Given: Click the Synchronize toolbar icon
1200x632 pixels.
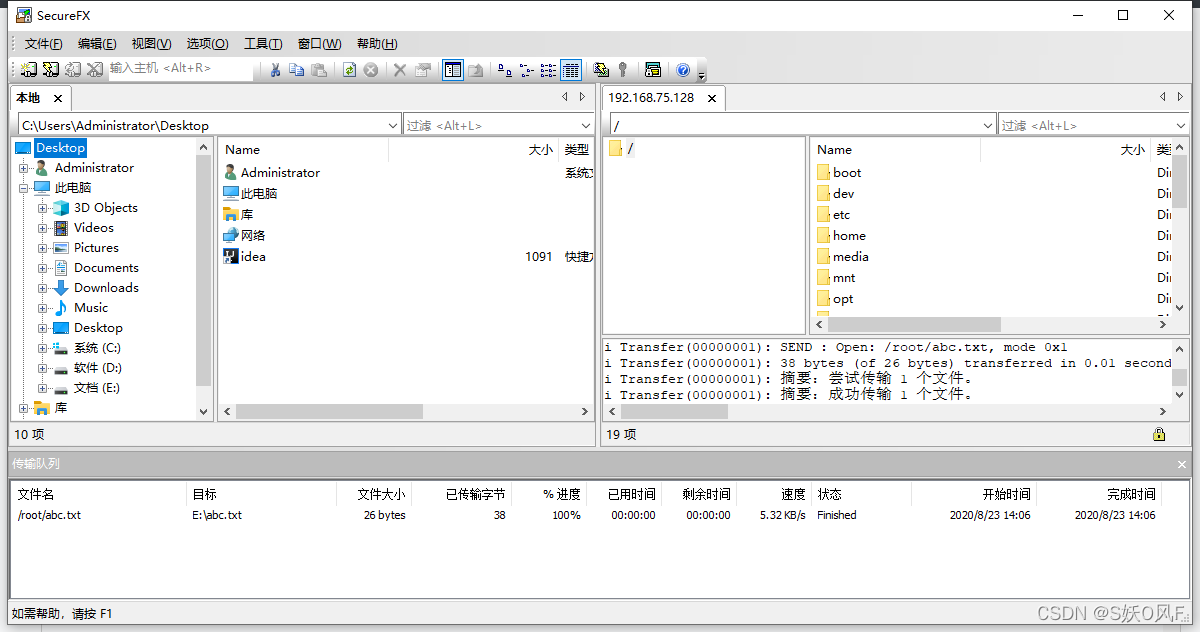Looking at the screenshot, I should tap(601, 70).
